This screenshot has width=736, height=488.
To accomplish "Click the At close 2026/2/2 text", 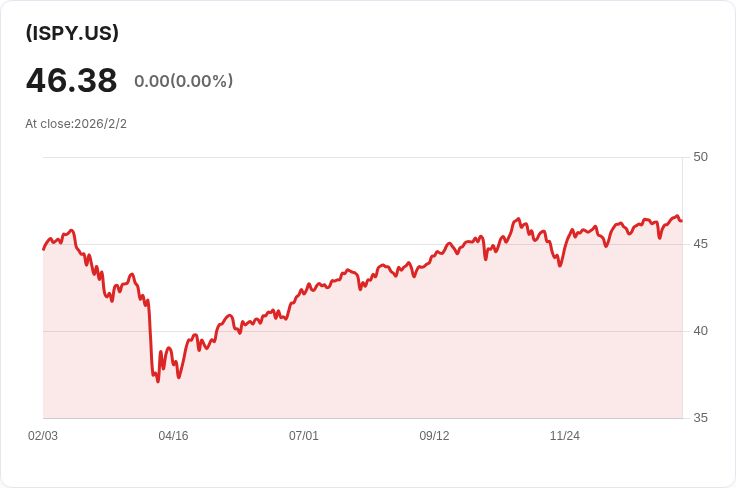I will 76,124.
